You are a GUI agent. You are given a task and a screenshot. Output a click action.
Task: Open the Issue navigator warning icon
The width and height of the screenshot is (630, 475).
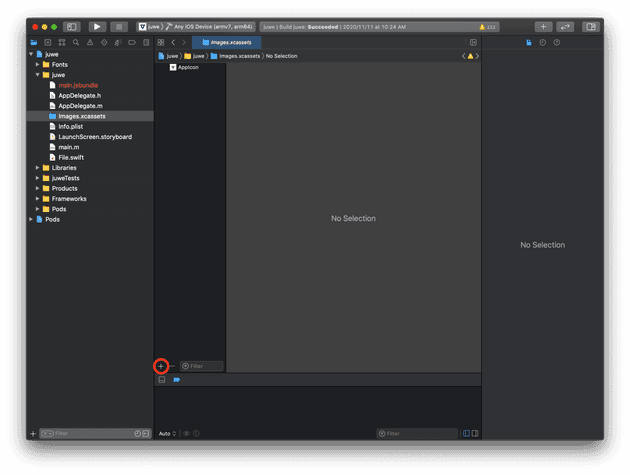90,43
